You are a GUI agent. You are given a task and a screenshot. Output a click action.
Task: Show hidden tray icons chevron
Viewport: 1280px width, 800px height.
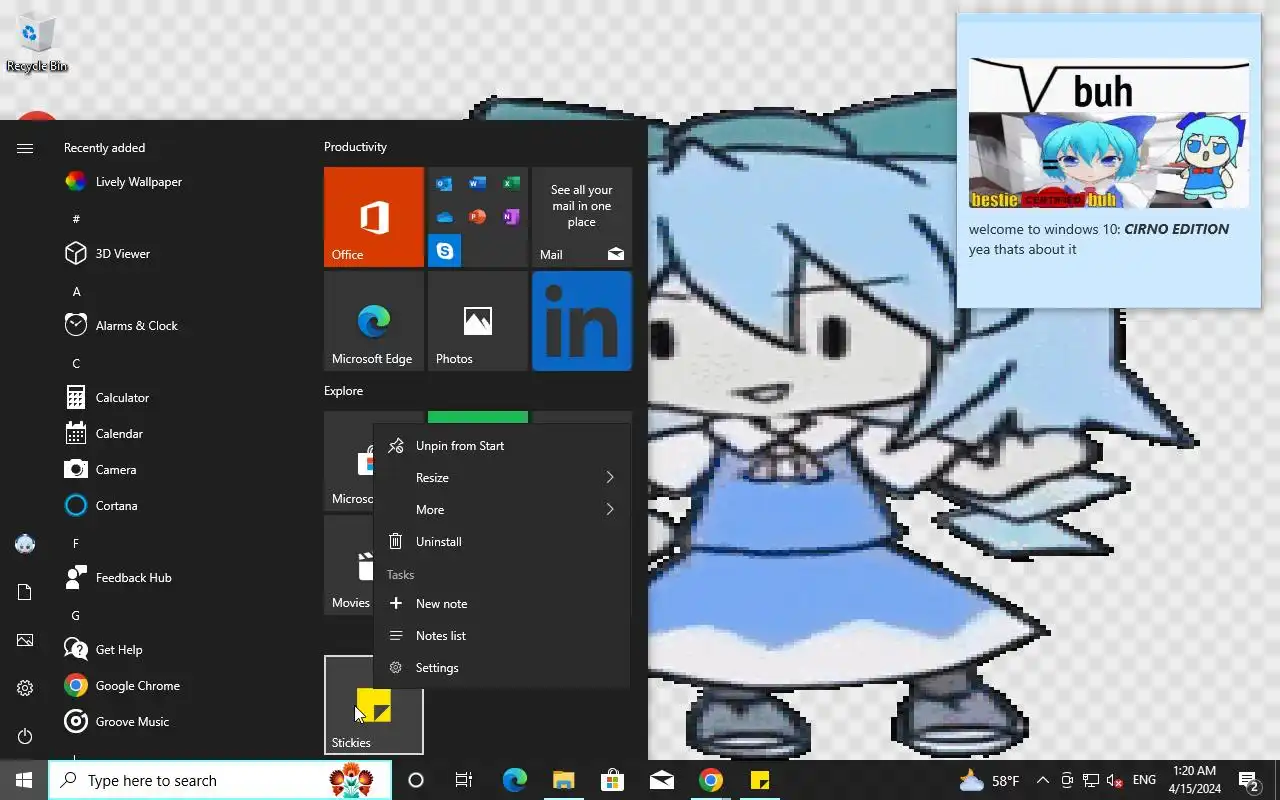pos(1042,780)
